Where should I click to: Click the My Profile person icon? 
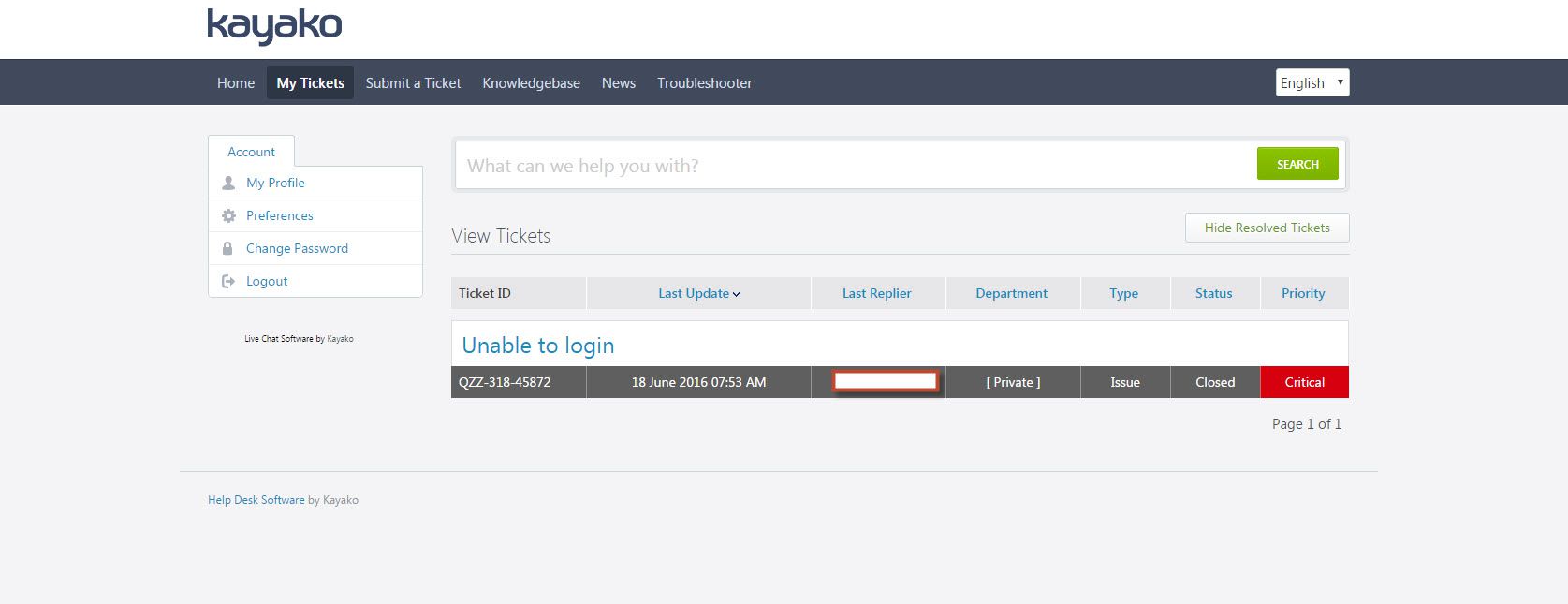pyautogui.click(x=228, y=184)
